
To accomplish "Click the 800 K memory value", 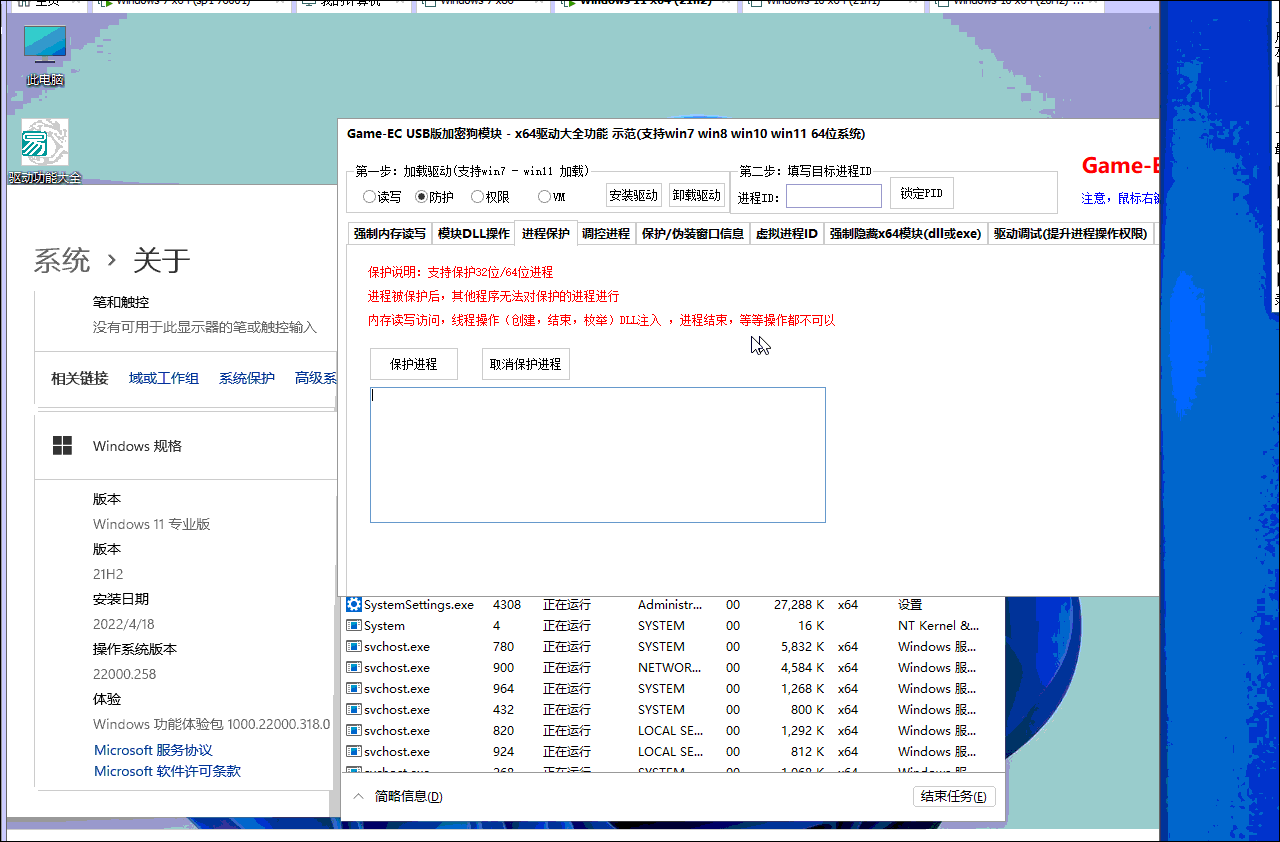I will click(808, 710).
